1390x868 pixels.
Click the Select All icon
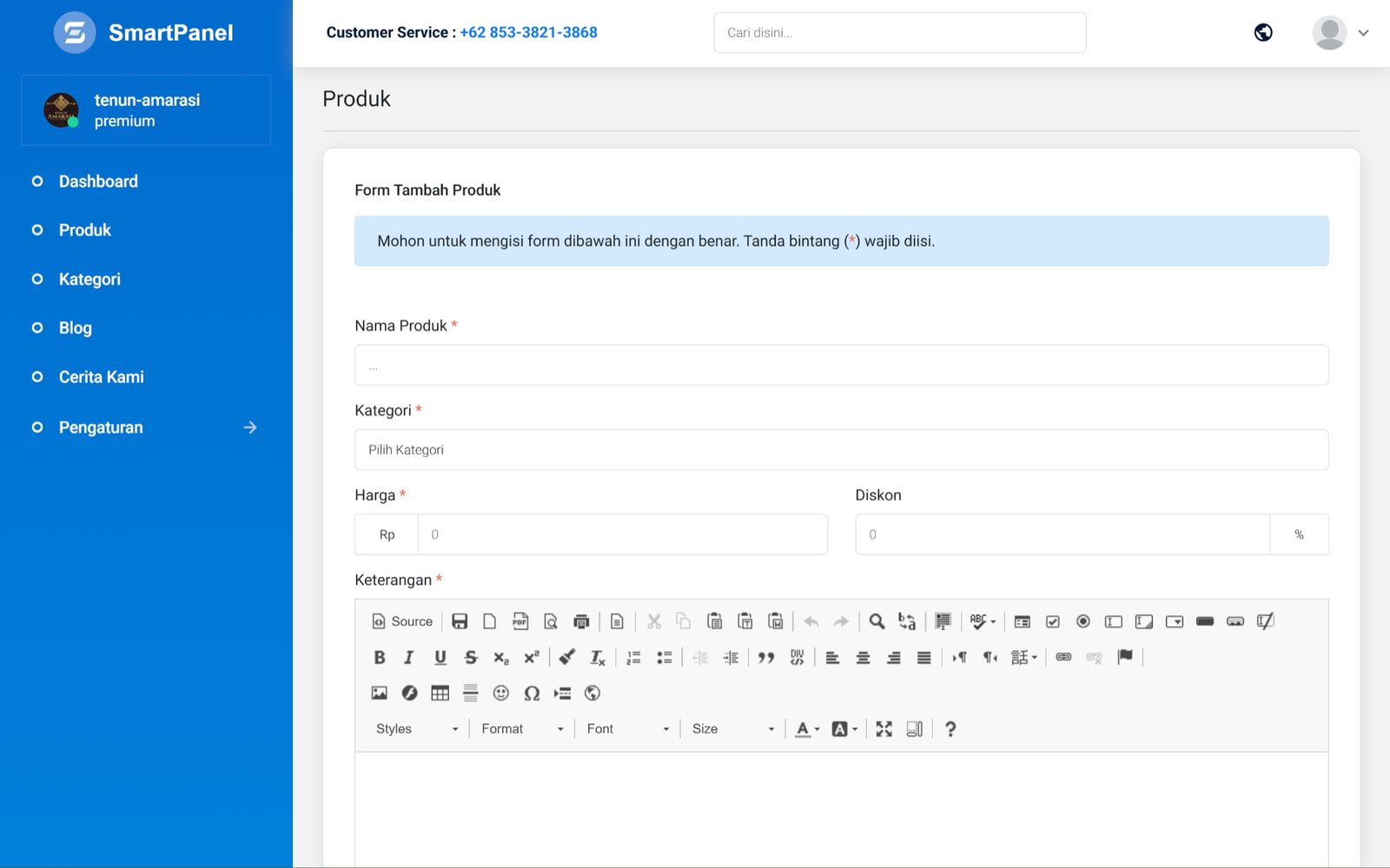943,621
